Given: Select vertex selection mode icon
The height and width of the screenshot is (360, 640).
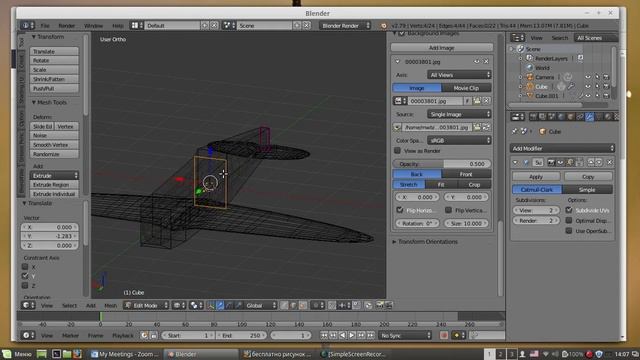Looking at the screenshot, I should (x=284, y=305).
